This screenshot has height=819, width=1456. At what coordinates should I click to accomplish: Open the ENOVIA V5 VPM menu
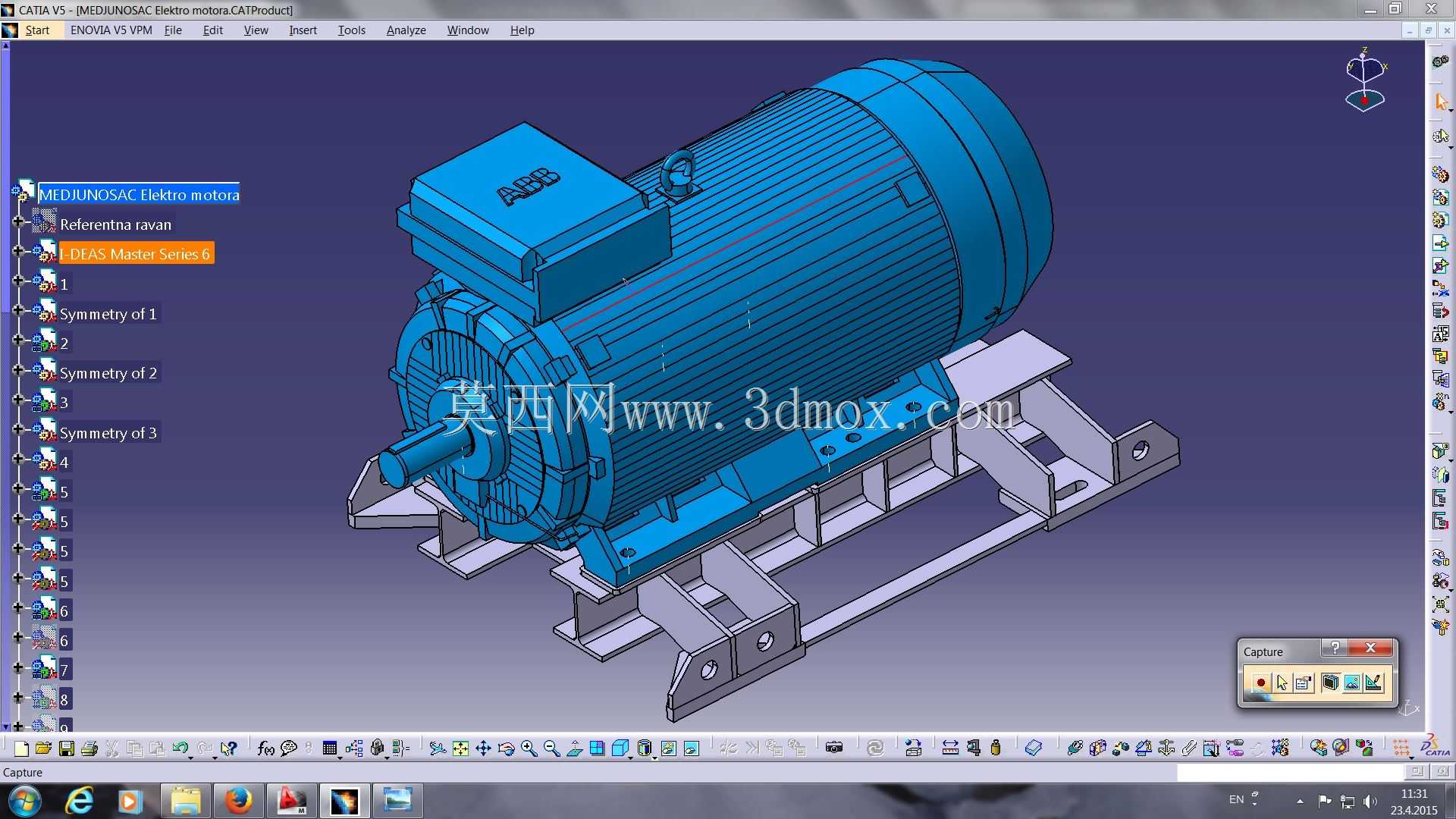tap(111, 30)
